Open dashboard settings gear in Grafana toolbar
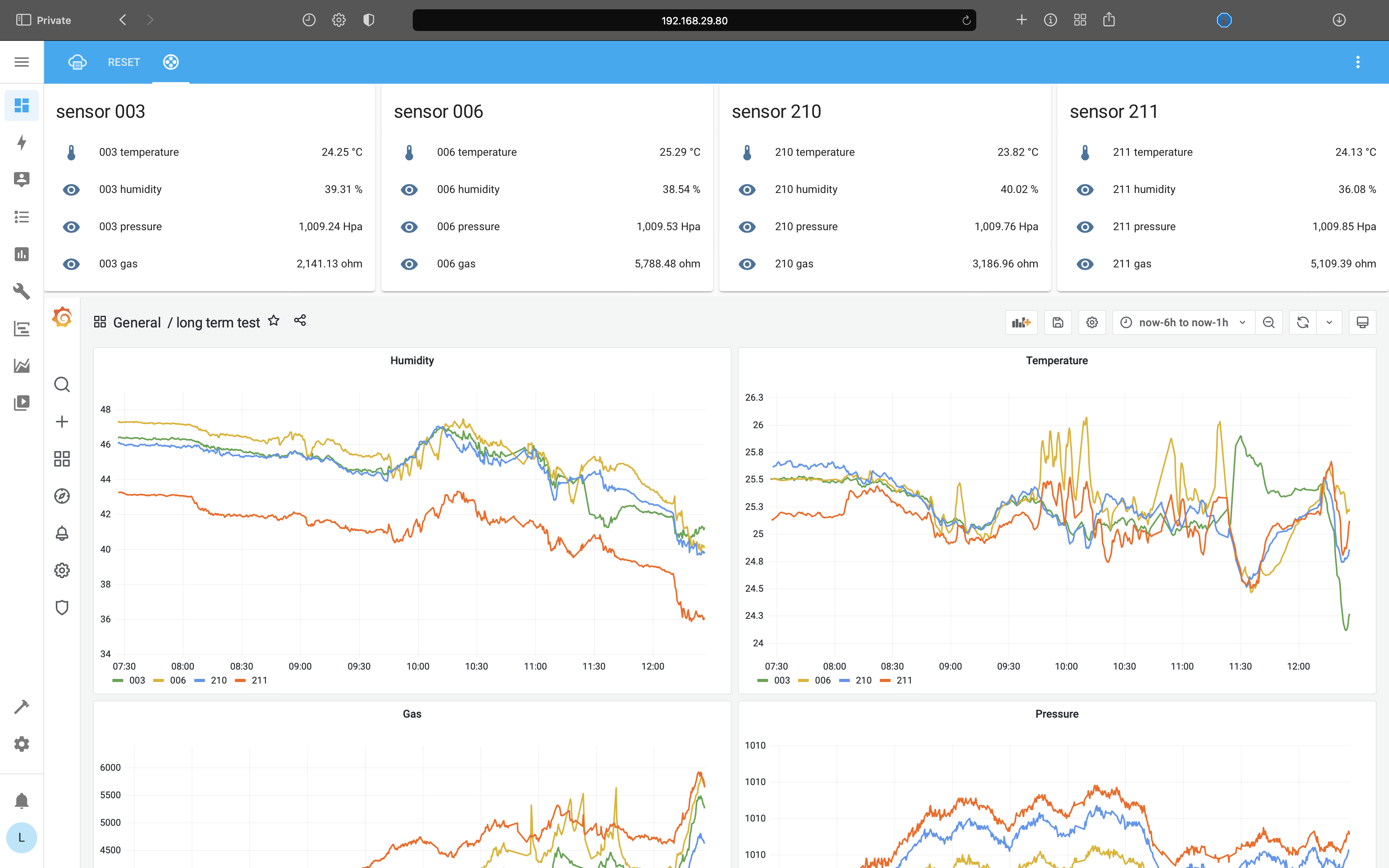The width and height of the screenshot is (1389, 868). pos(1092,323)
